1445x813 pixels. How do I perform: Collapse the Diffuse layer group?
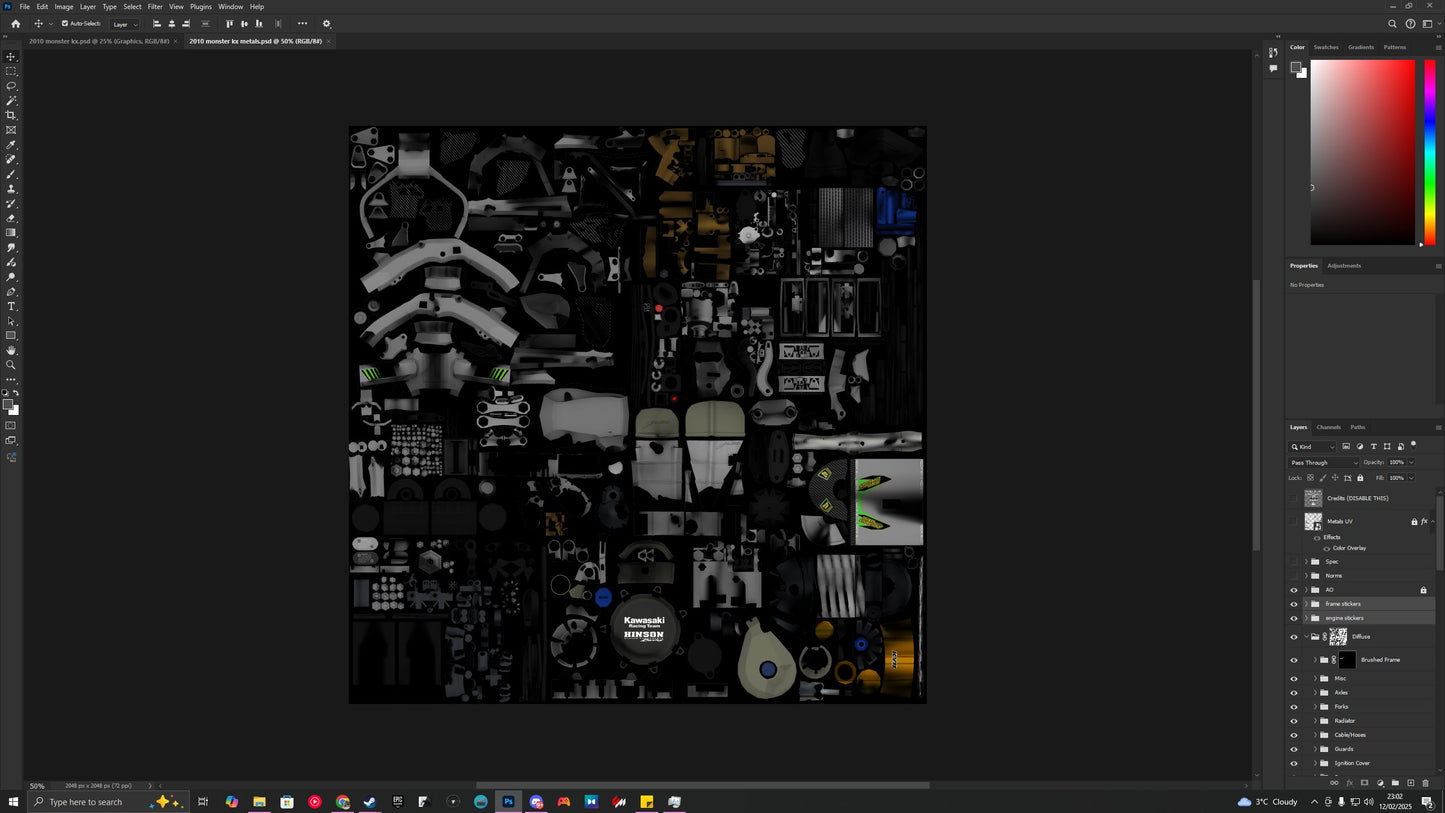coord(1305,637)
